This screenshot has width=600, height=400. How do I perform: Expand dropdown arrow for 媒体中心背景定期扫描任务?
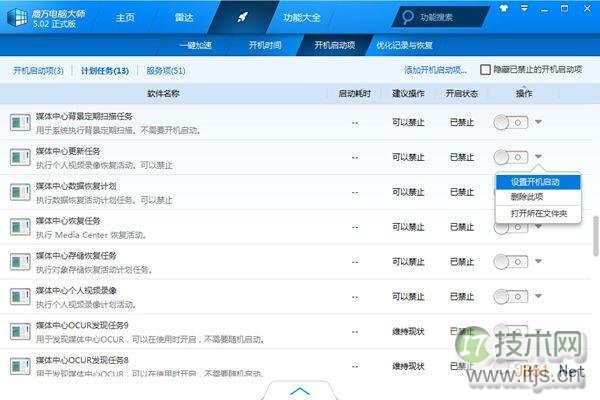click(x=539, y=122)
